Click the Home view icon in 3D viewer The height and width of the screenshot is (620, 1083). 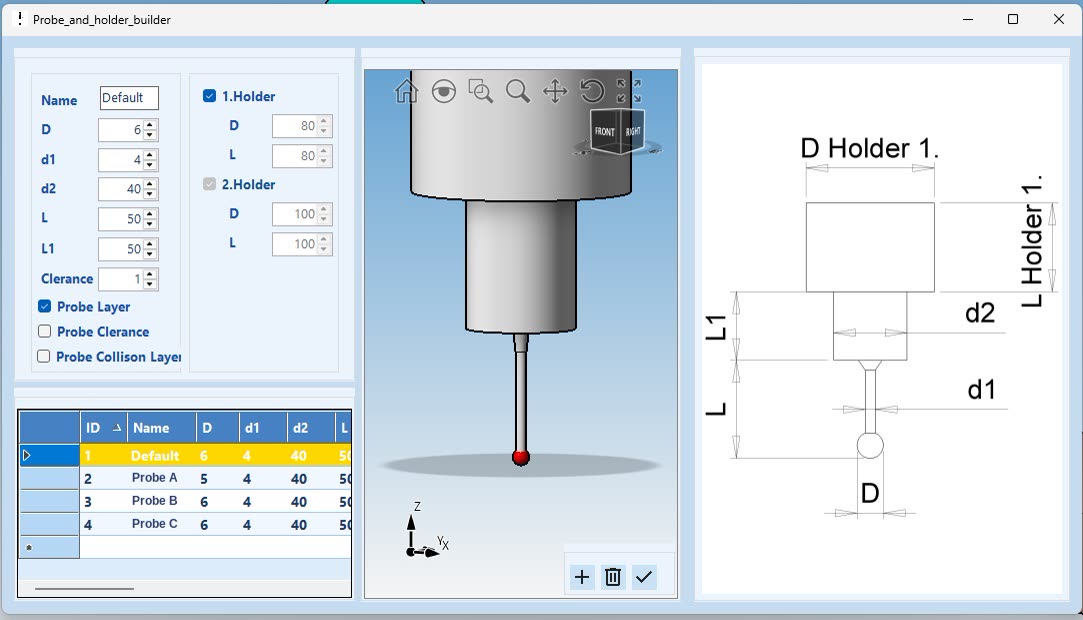(x=406, y=90)
